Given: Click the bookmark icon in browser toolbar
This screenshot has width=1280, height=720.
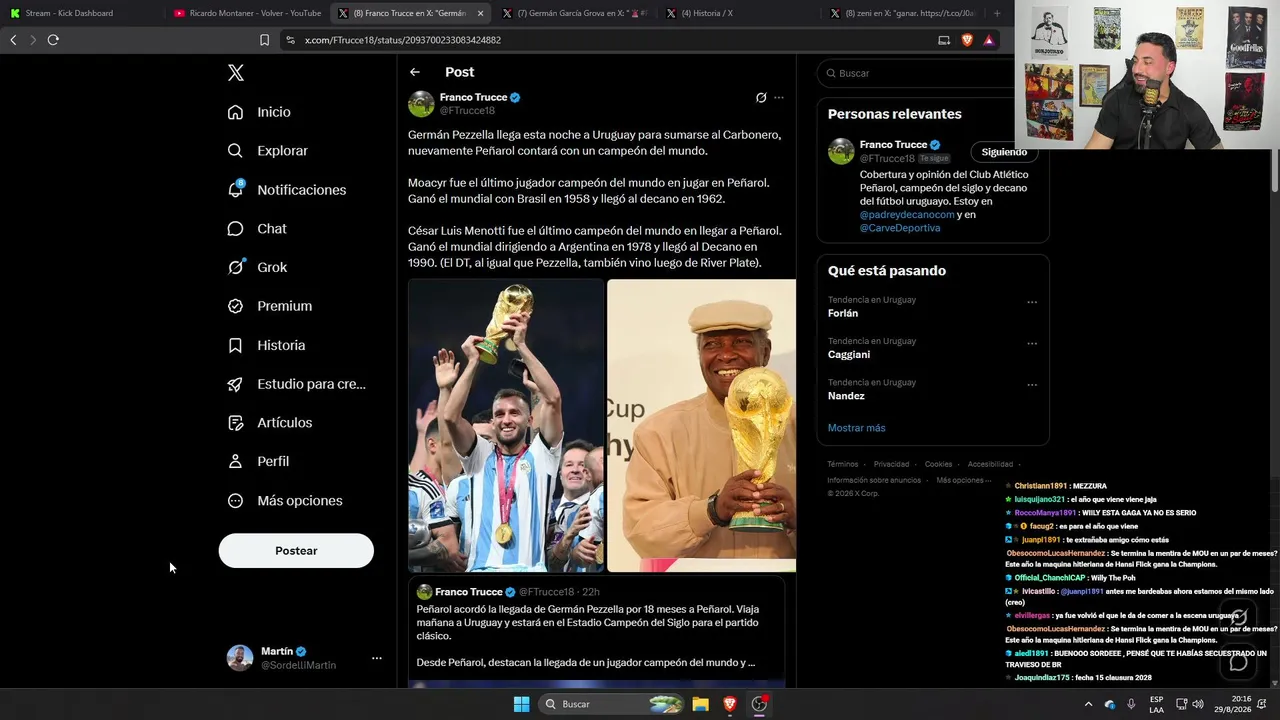Looking at the screenshot, I should pos(264,40).
